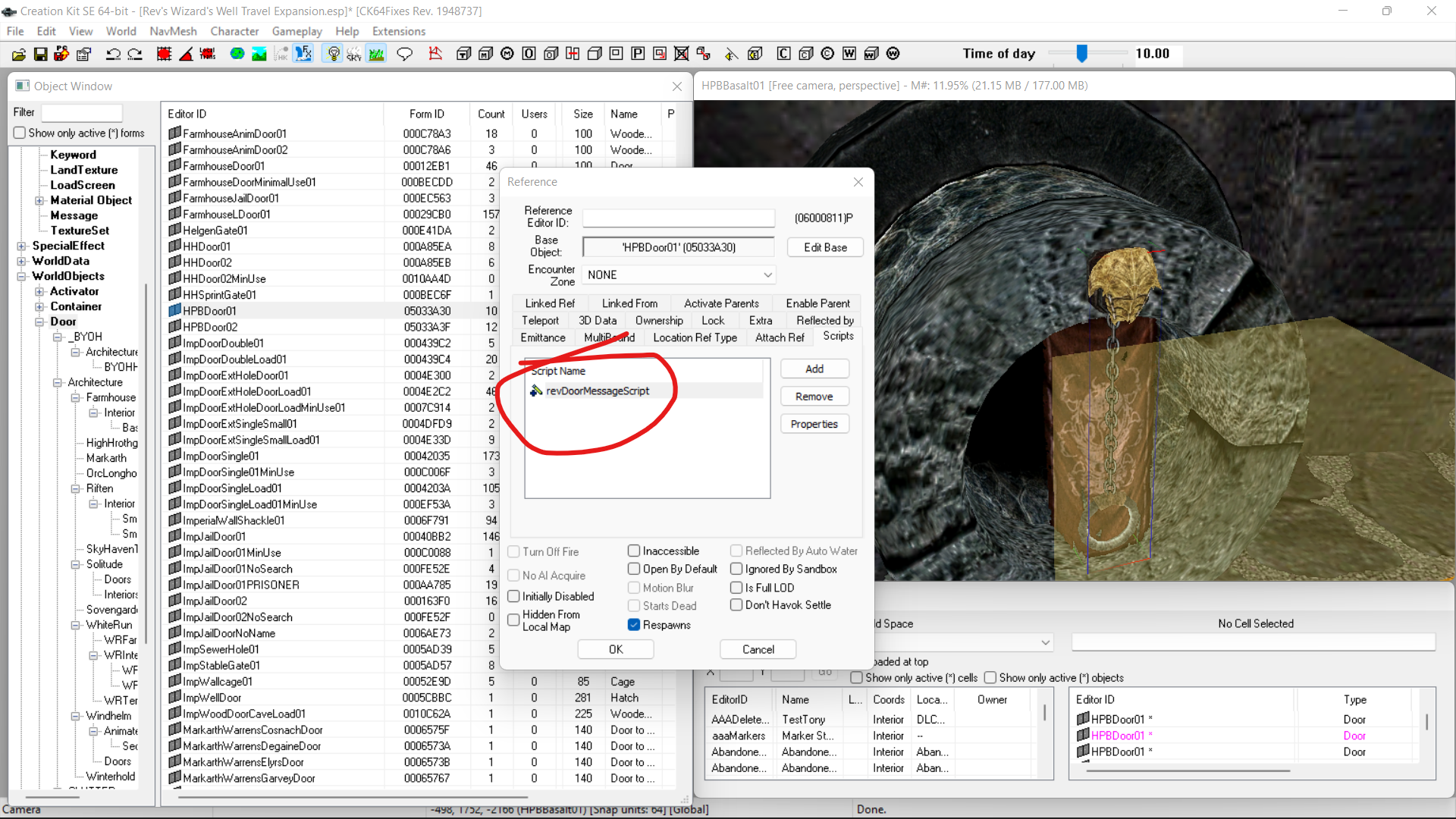
Task: Click the Time of day slider handle
Action: coord(1082,53)
